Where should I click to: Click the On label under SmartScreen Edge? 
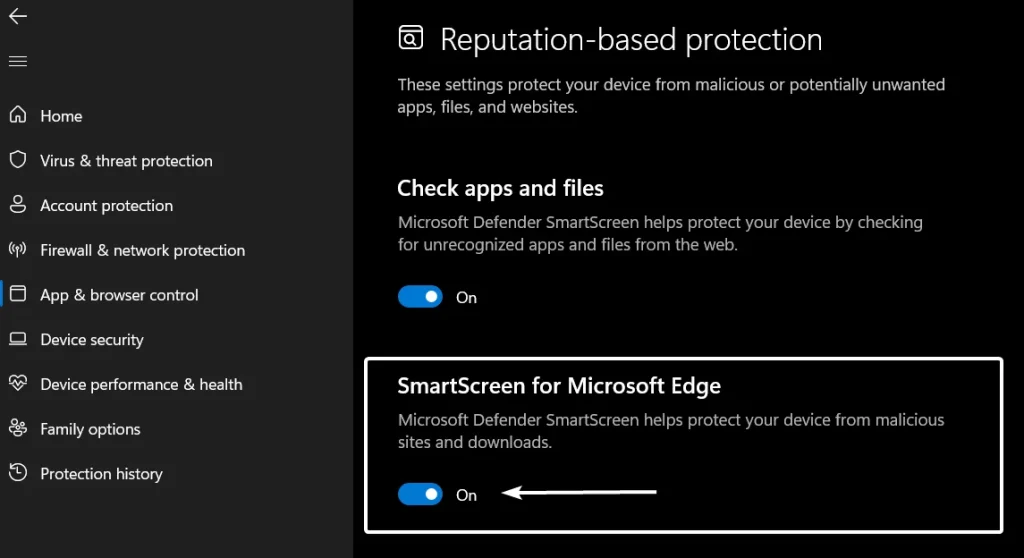(466, 495)
